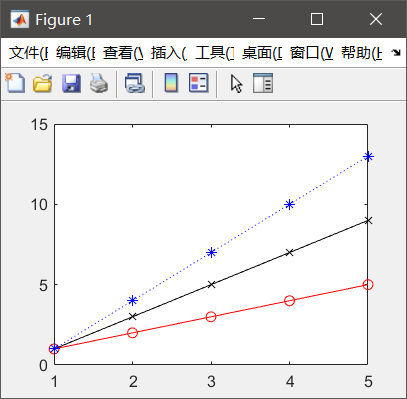Click the black cross marker at x=4
Image resolution: width=407 pixels, height=399 pixels.
click(290, 253)
